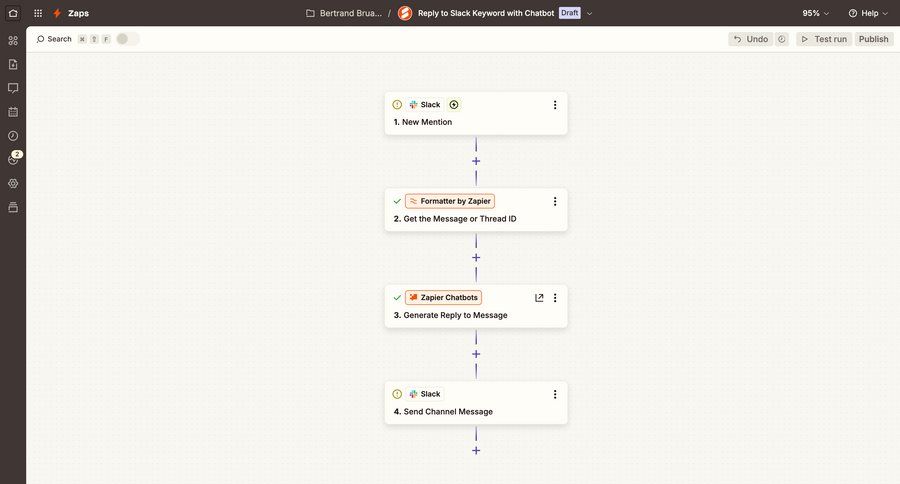Screen dimensions: 900x484
Task: Toggle the switch beside Search
Action: [x=127, y=39]
